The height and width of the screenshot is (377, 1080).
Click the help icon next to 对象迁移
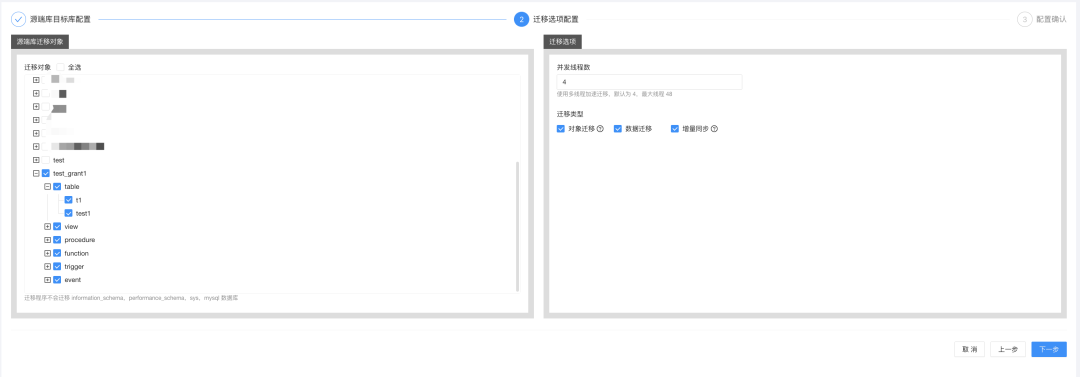click(600, 129)
